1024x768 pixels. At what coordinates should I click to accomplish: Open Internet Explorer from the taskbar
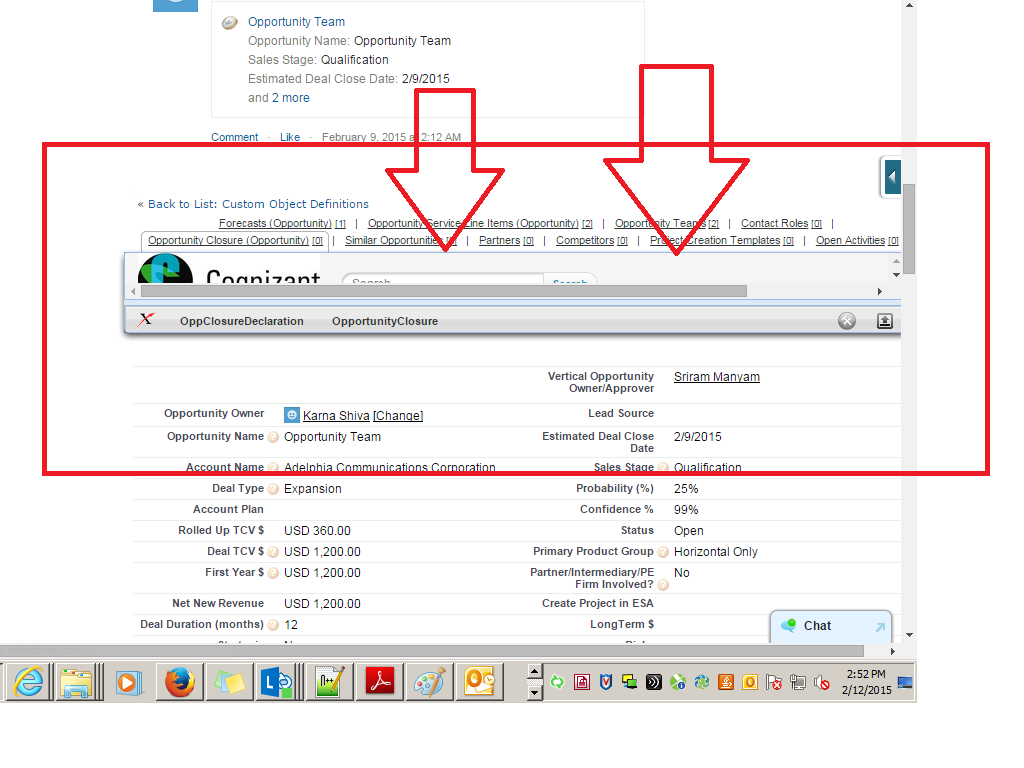coord(29,682)
